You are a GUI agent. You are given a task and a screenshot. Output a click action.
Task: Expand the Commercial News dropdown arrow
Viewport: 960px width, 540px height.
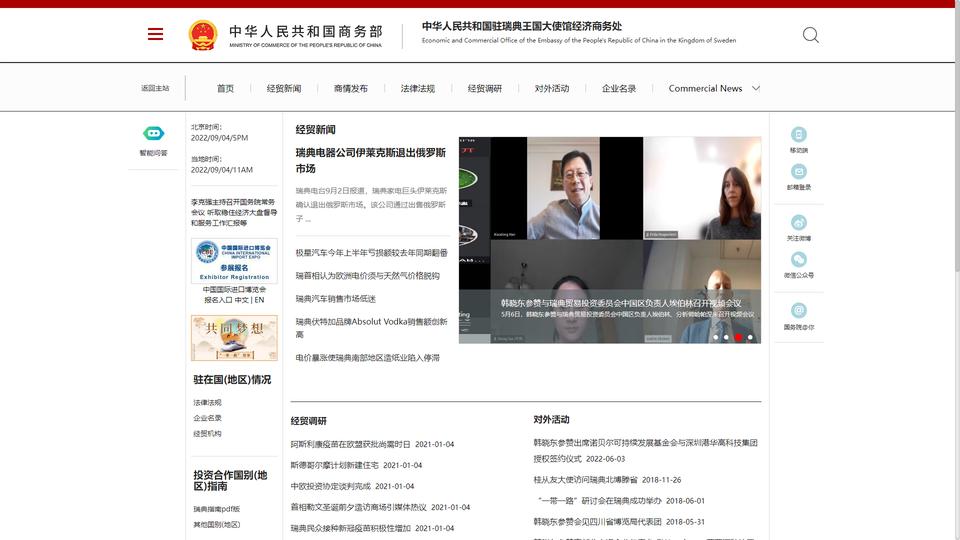tap(756, 88)
